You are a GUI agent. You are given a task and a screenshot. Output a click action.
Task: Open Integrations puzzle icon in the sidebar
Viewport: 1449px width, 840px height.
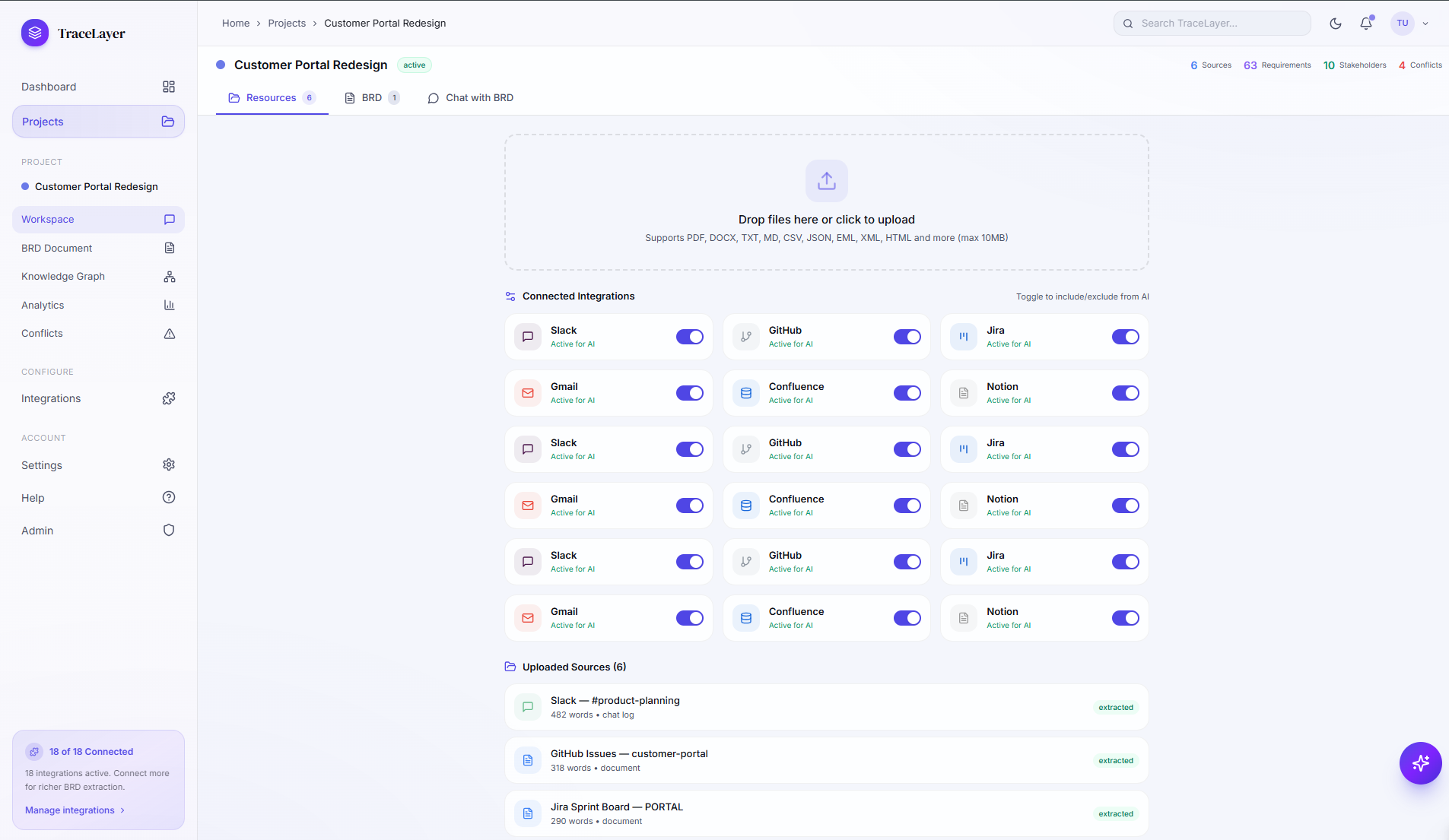(169, 399)
